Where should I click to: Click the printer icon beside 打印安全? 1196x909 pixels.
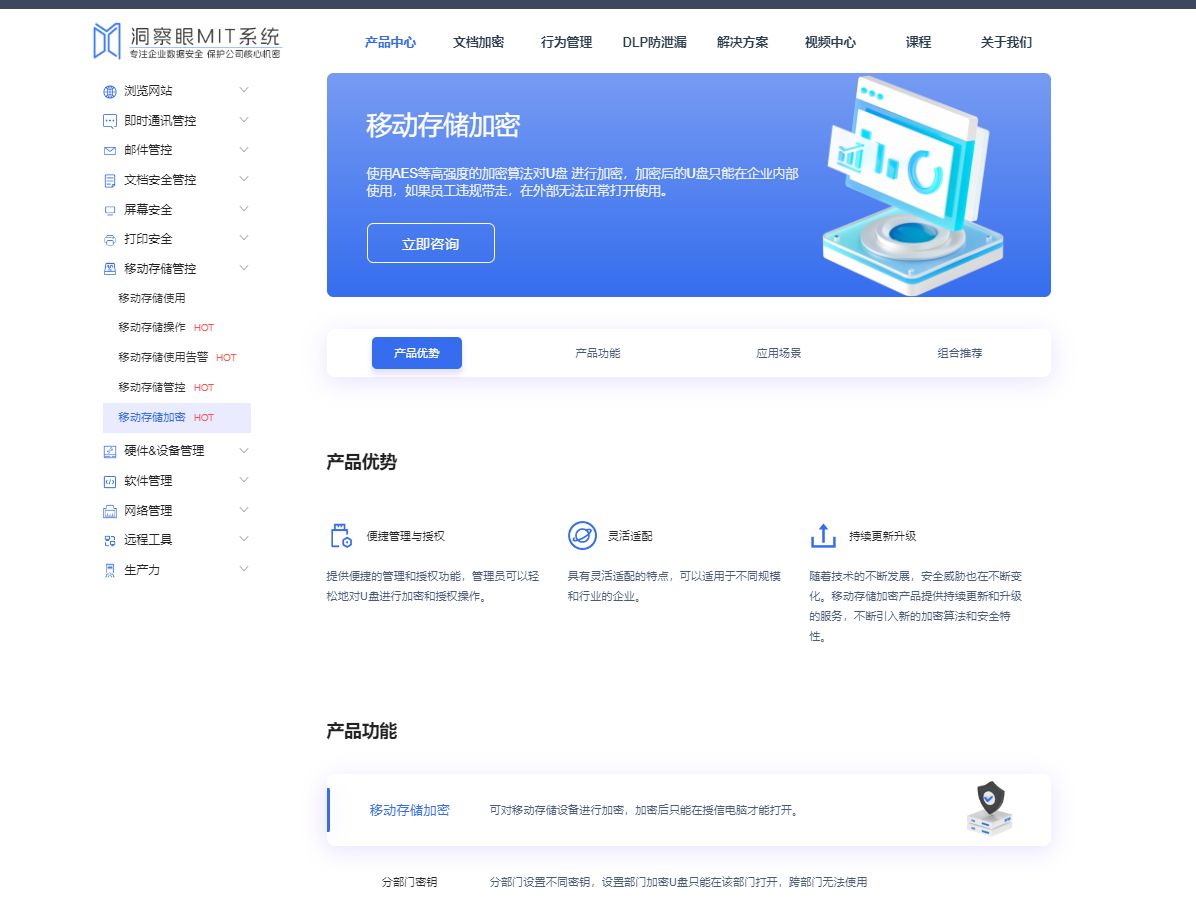[110, 240]
